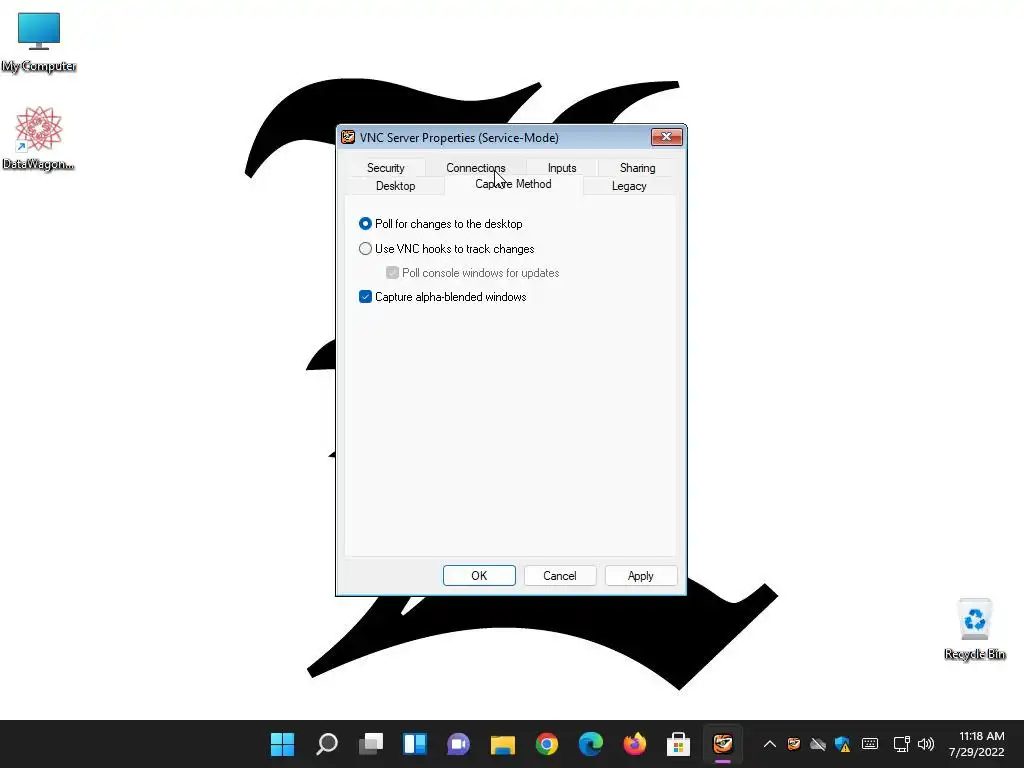
Task: Click the Apply button
Action: 641,575
